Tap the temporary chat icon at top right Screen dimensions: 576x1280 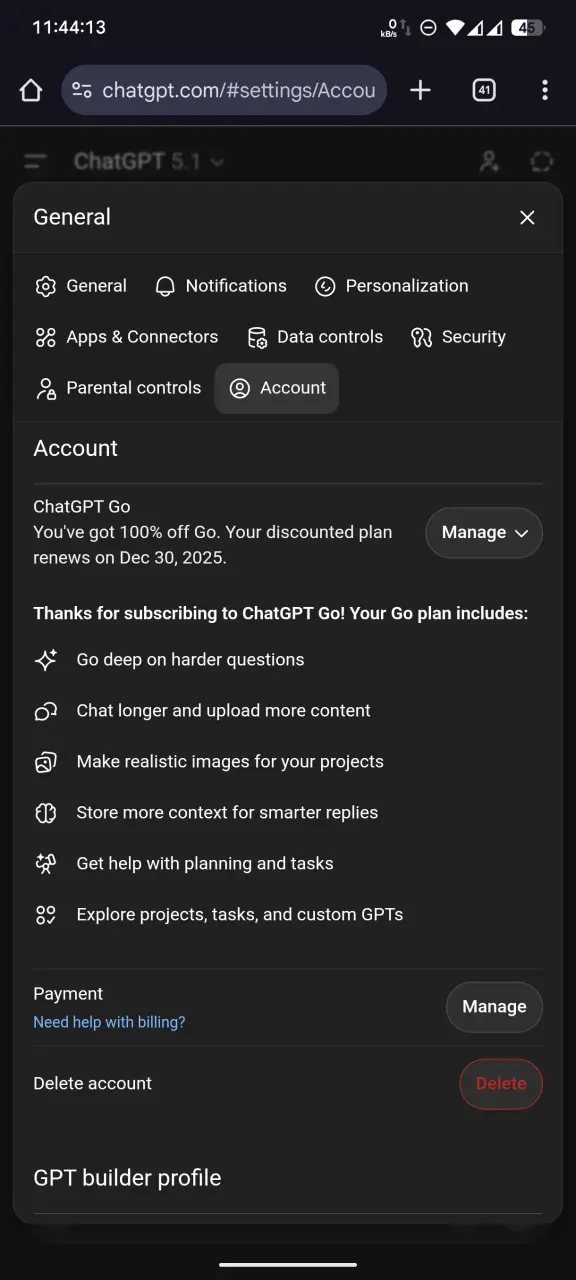(x=542, y=161)
